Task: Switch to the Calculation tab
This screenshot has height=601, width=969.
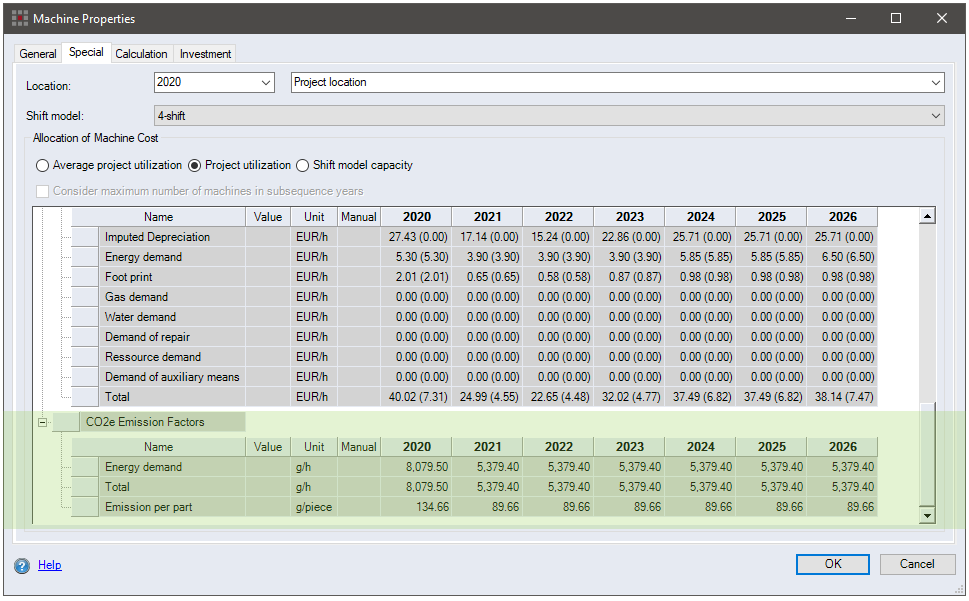Action: coord(141,54)
